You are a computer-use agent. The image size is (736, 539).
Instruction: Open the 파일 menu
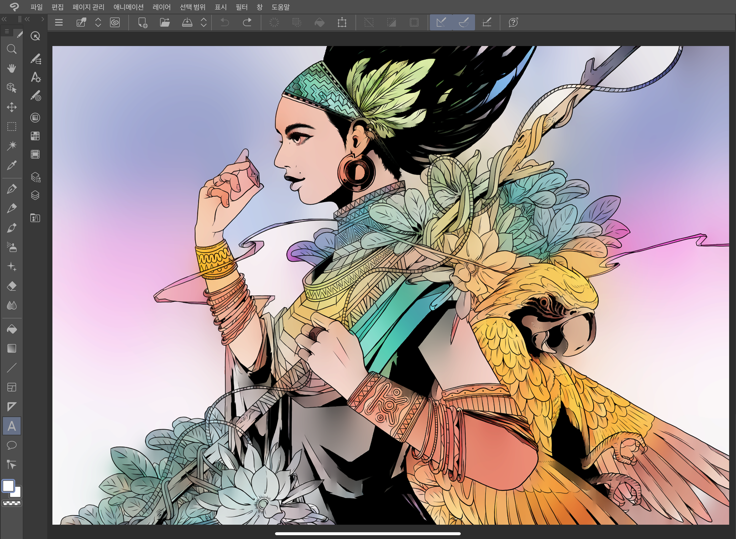click(x=36, y=7)
